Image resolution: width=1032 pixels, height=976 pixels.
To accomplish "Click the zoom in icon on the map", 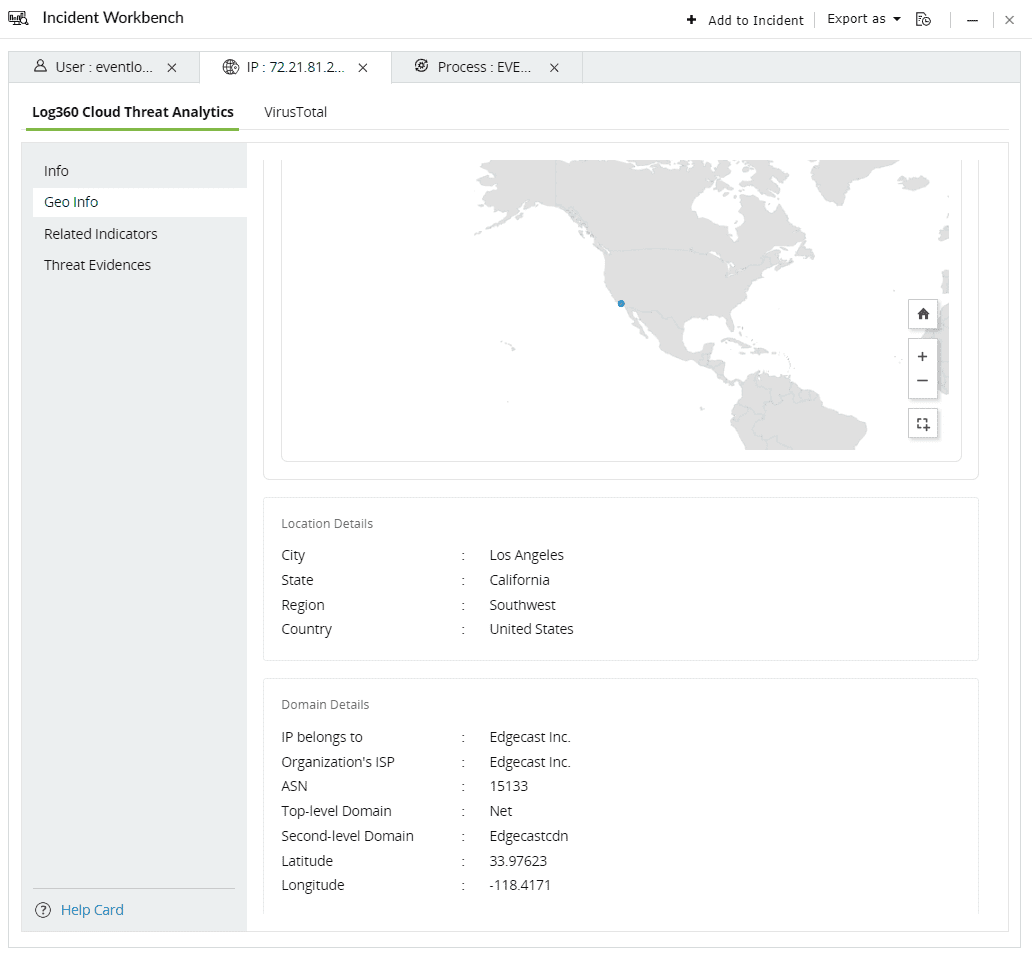I will tap(922, 355).
